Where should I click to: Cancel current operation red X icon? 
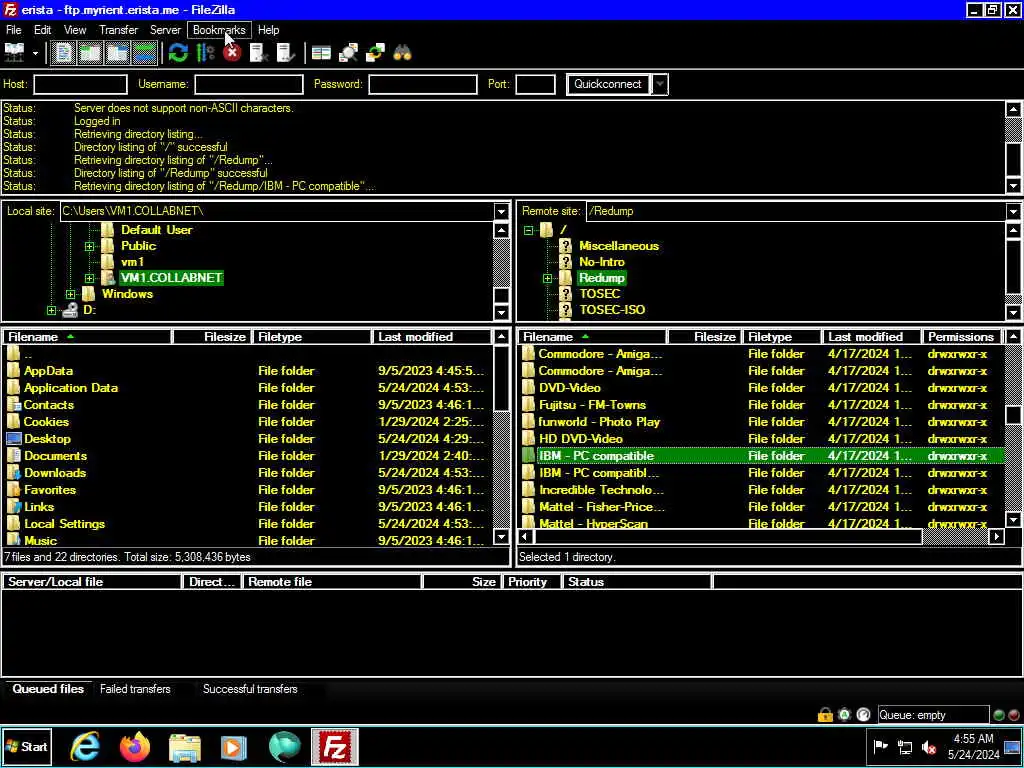pyautogui.click(x=232, y=53)
